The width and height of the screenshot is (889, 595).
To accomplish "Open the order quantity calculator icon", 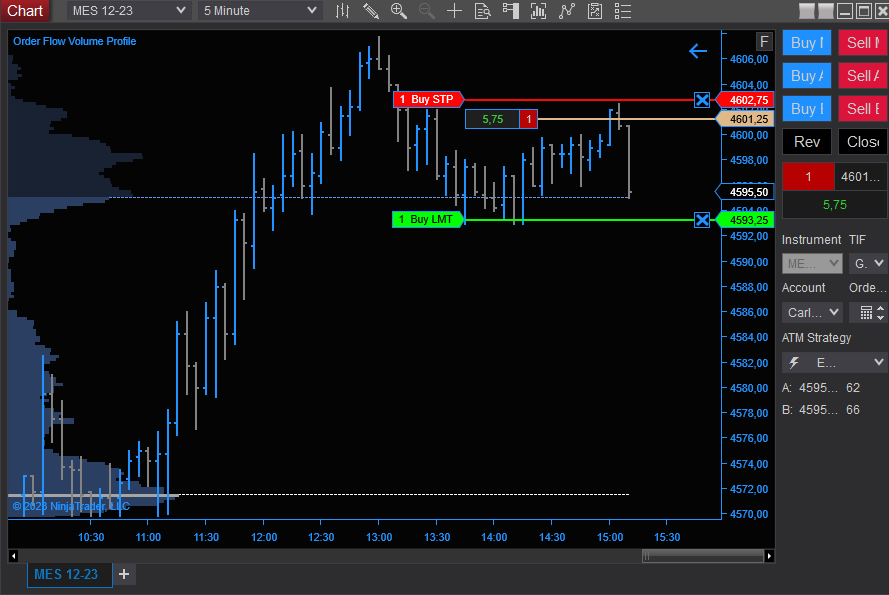I will click(866, 313).
